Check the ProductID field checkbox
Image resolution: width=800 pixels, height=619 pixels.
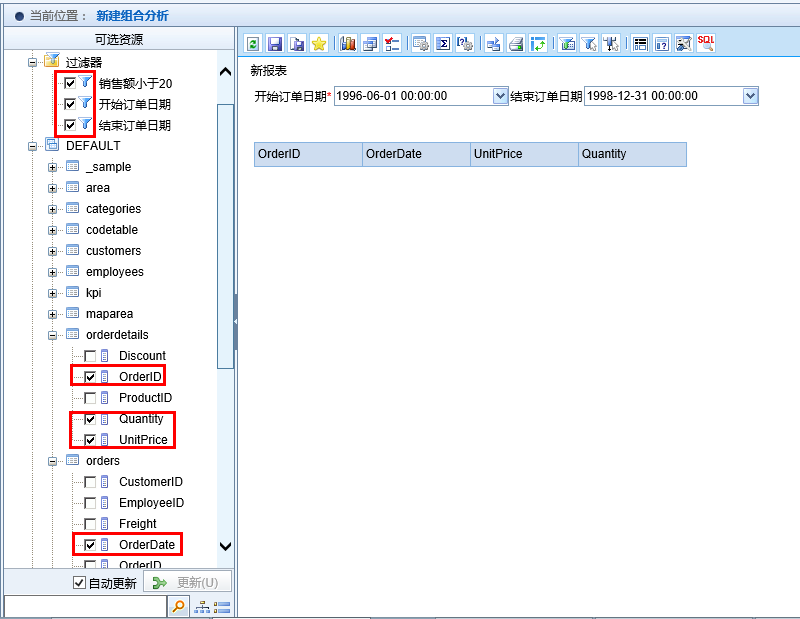click(90, 398)
